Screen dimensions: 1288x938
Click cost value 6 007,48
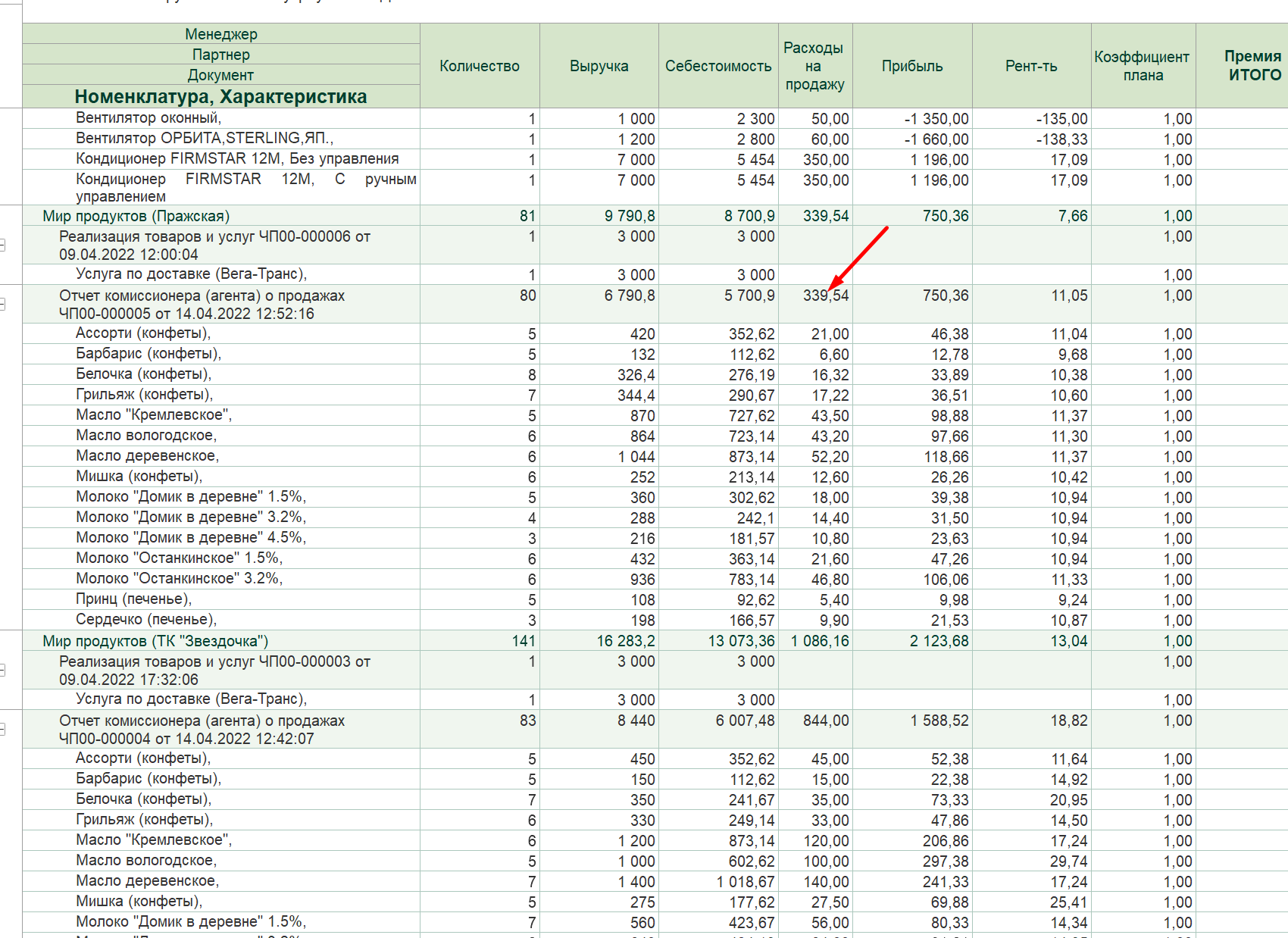tap(746, 721)
